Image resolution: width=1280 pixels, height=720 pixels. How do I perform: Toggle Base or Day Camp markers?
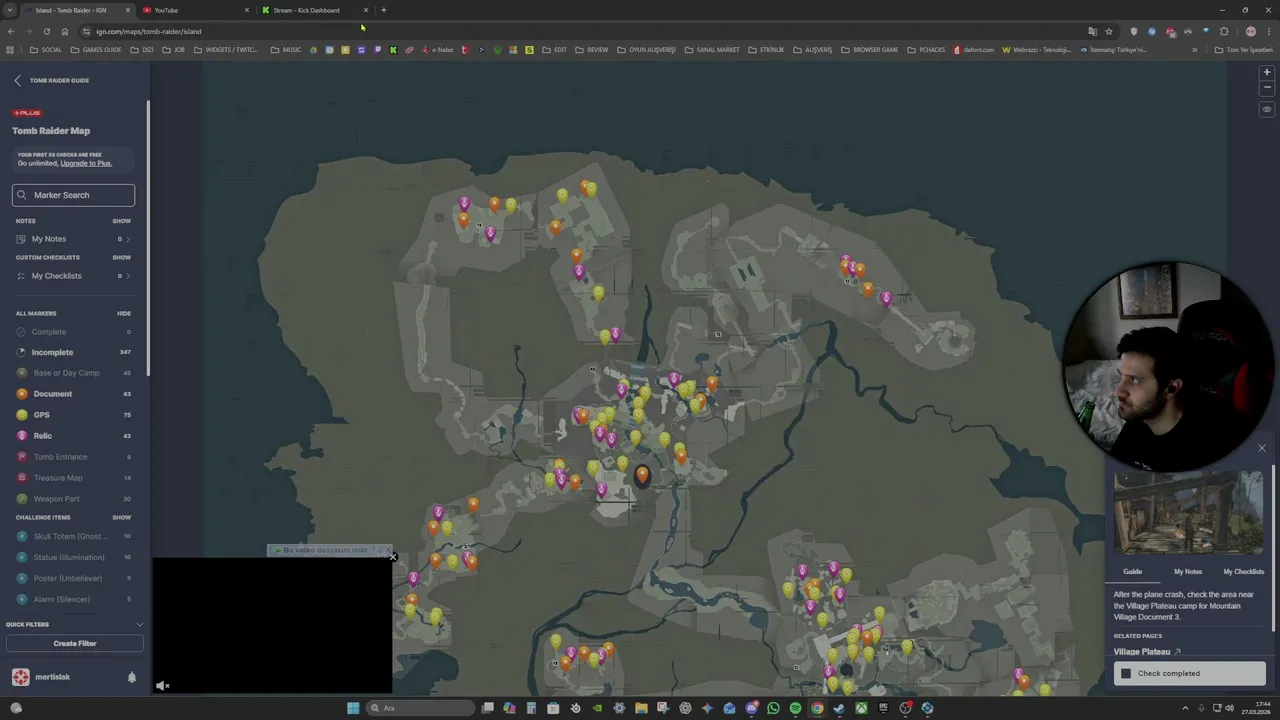[73, 373]
